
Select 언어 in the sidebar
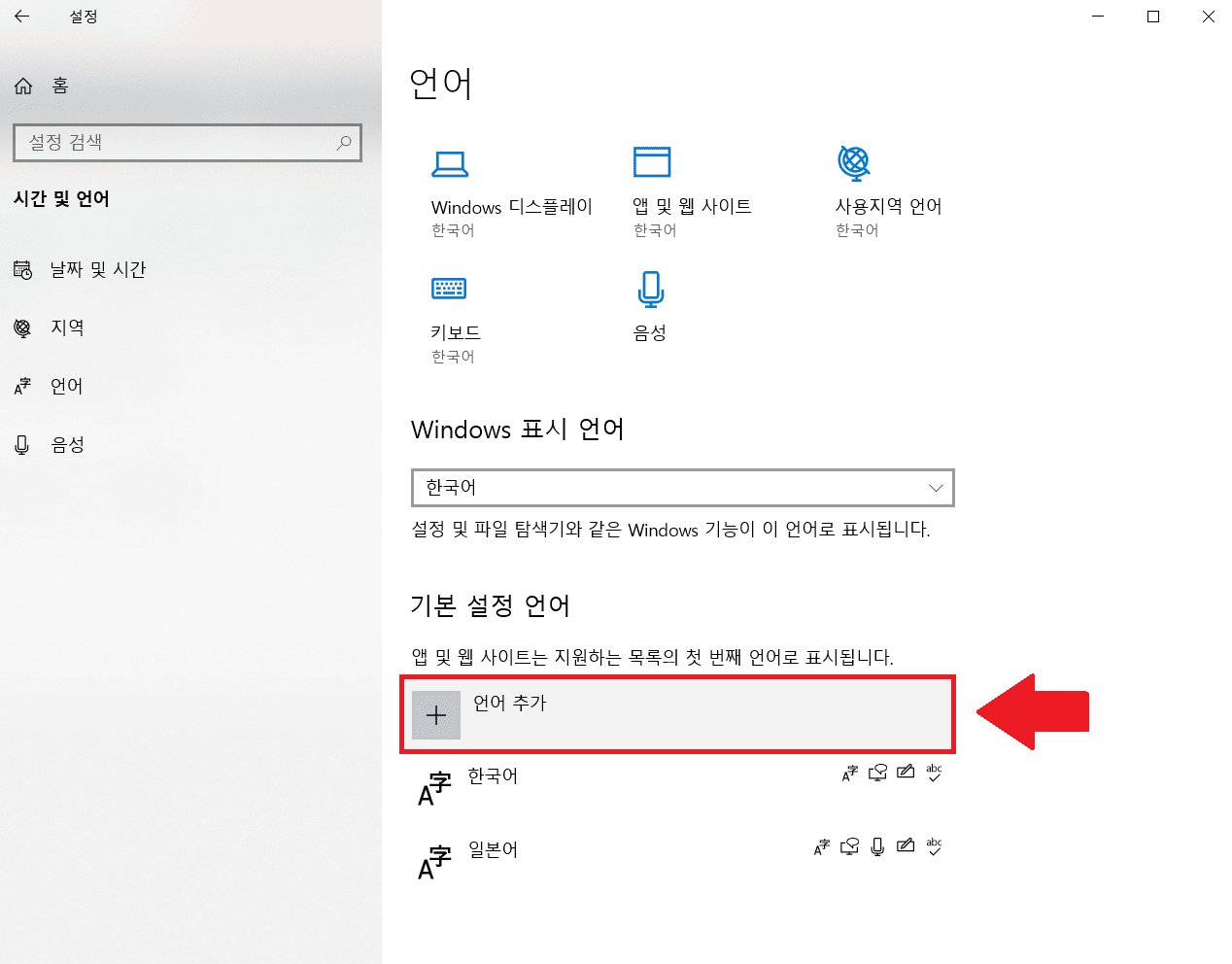click(x=66, y=386)
